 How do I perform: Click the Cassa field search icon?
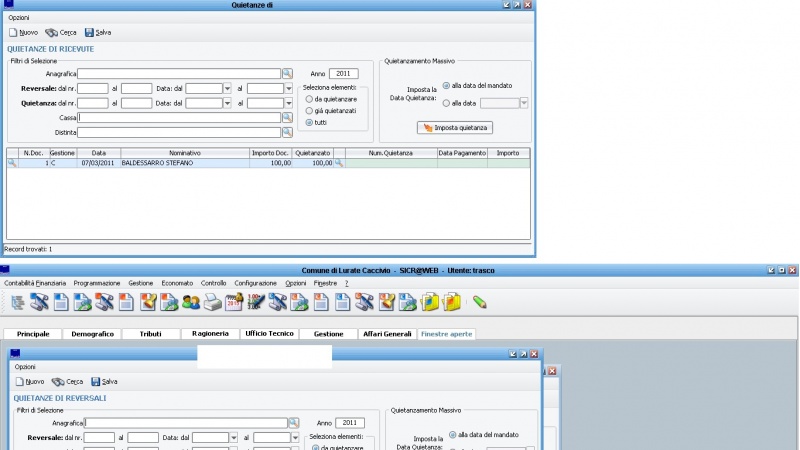coord(287,117)
